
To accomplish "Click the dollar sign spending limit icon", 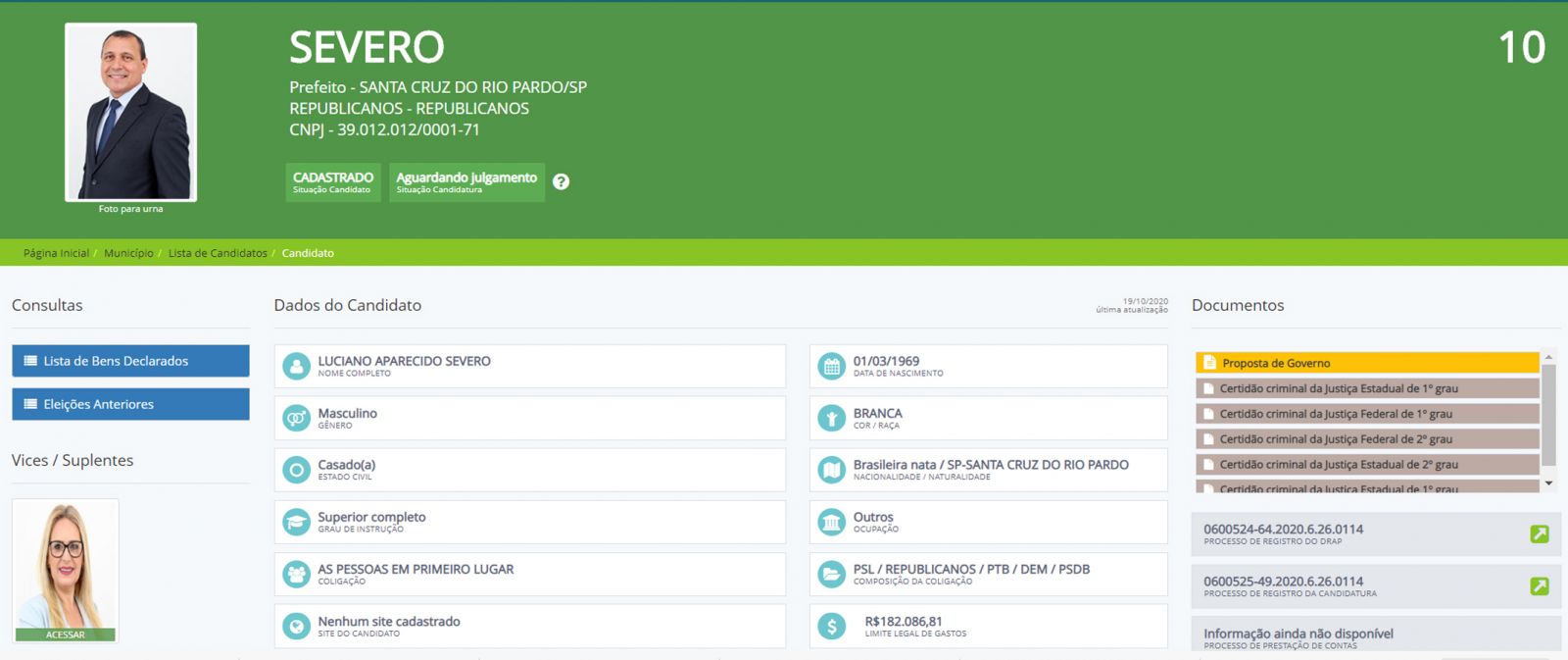I will pos(831,627).
